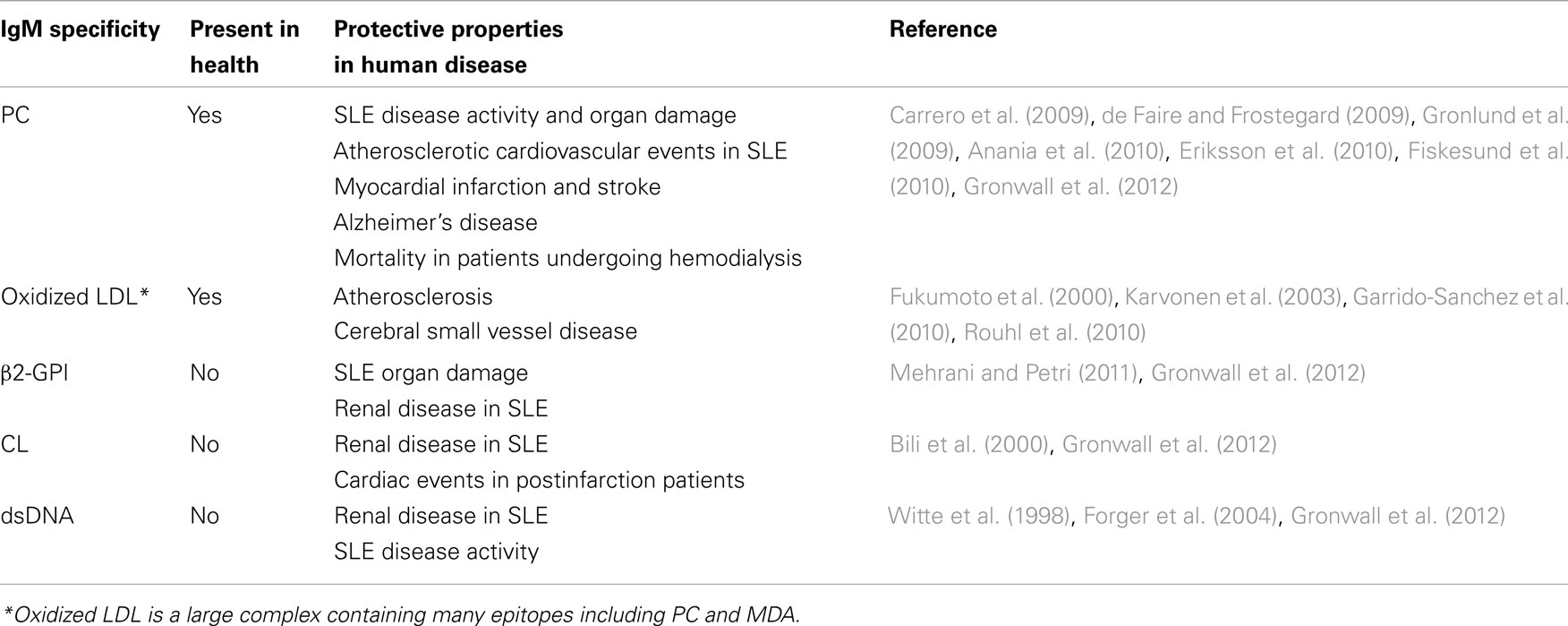This screenshot has height=626, width=1568.
Task: Open Forger et al. (2004) reference
Action: click(1180, 516)
